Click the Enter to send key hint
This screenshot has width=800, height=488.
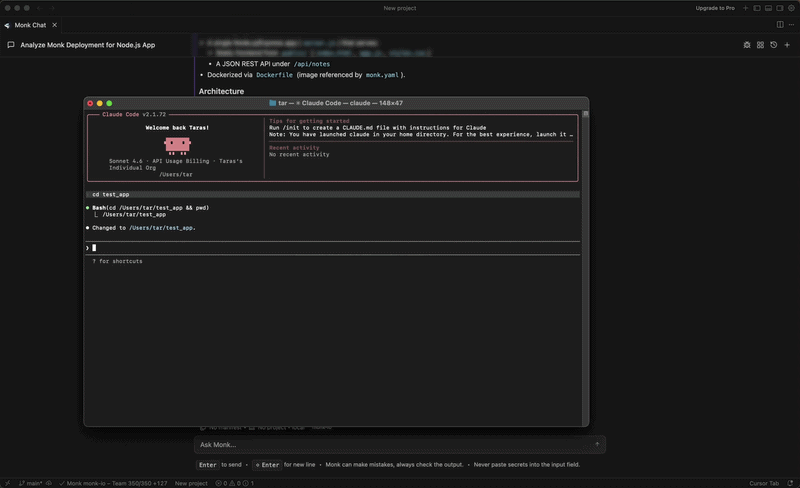click(219, 465)
